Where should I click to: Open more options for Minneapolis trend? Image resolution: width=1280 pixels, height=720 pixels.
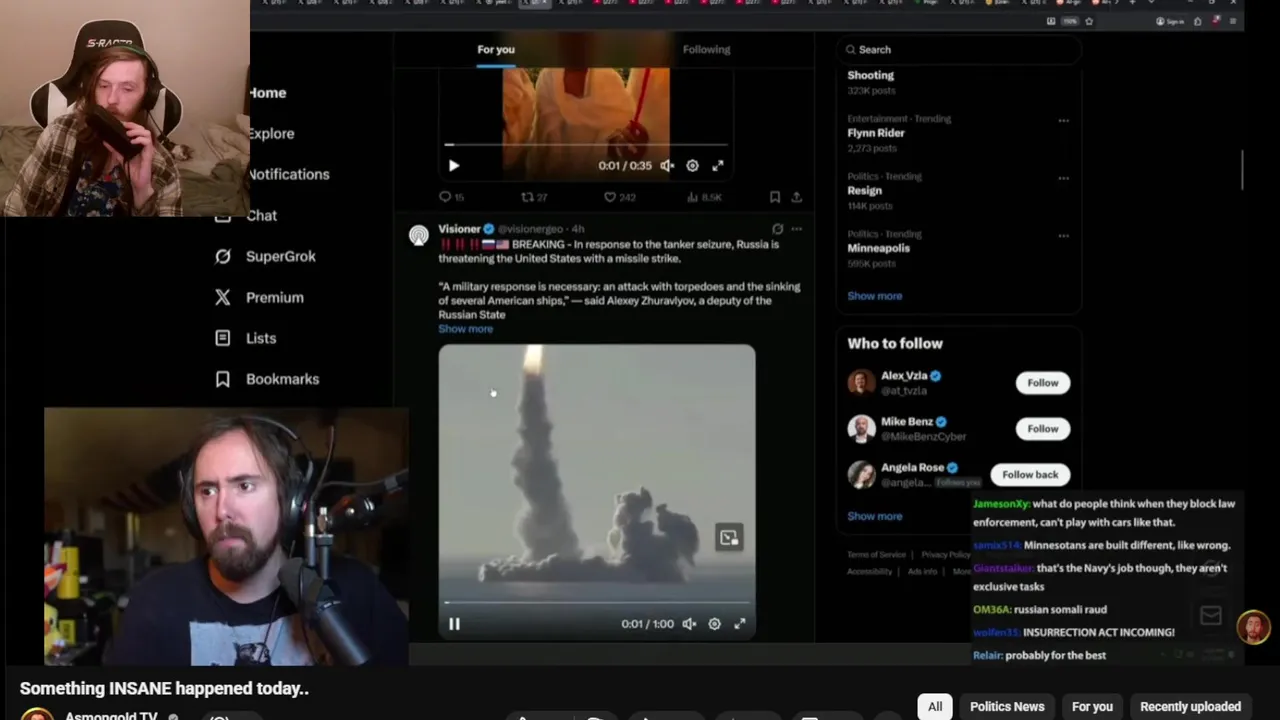point(1063,236)
